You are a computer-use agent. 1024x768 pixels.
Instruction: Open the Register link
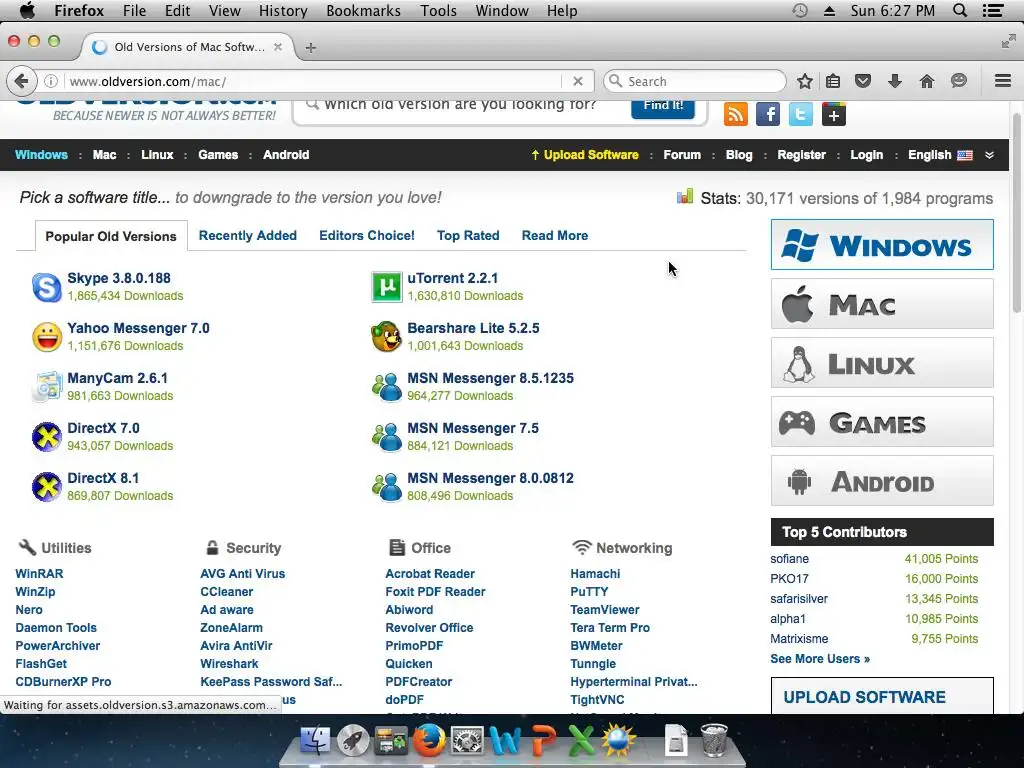tap(801, 155)
